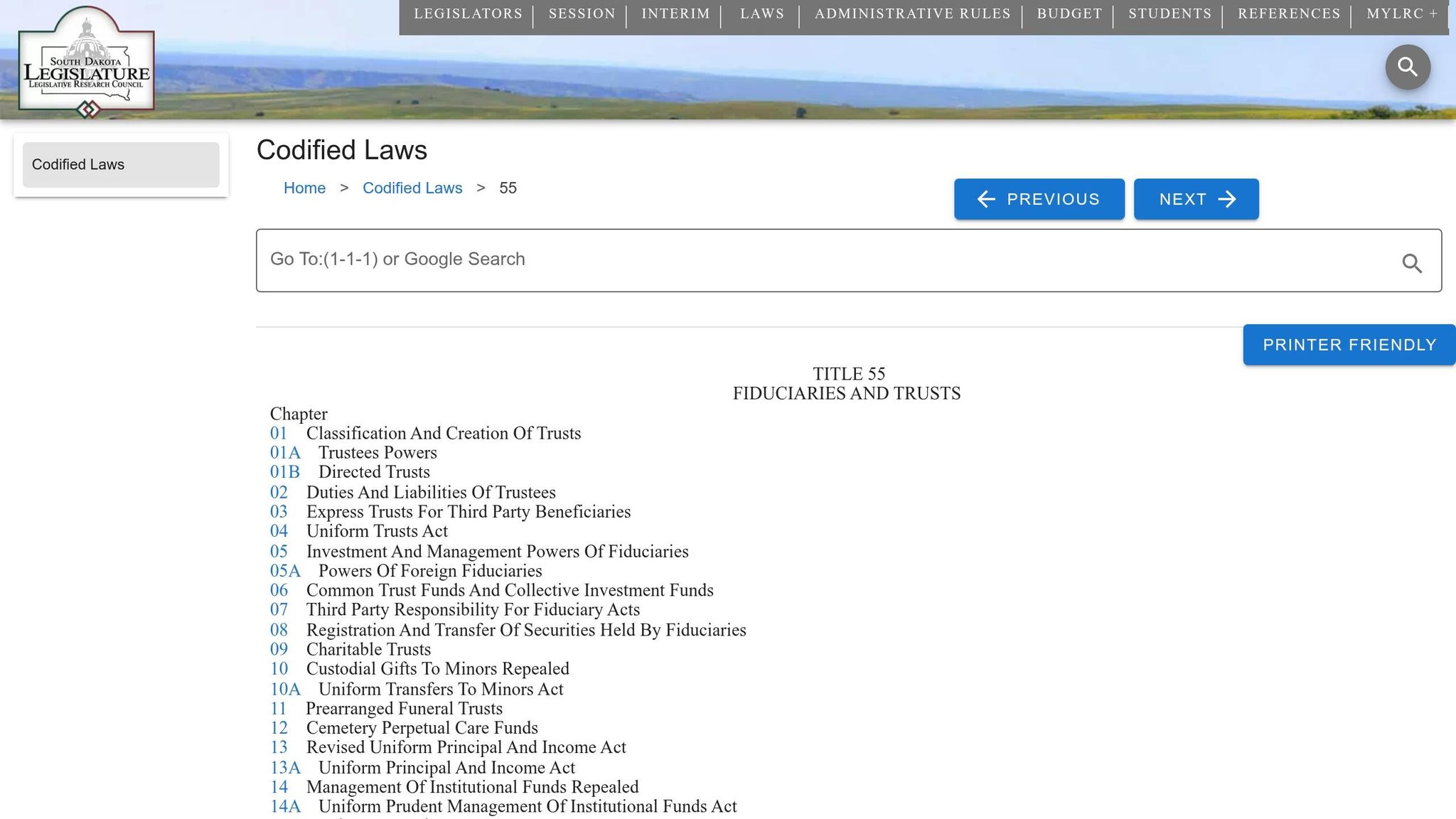Open chapter 14 Management Of Institutional Funds

click(x=279, y=787)
